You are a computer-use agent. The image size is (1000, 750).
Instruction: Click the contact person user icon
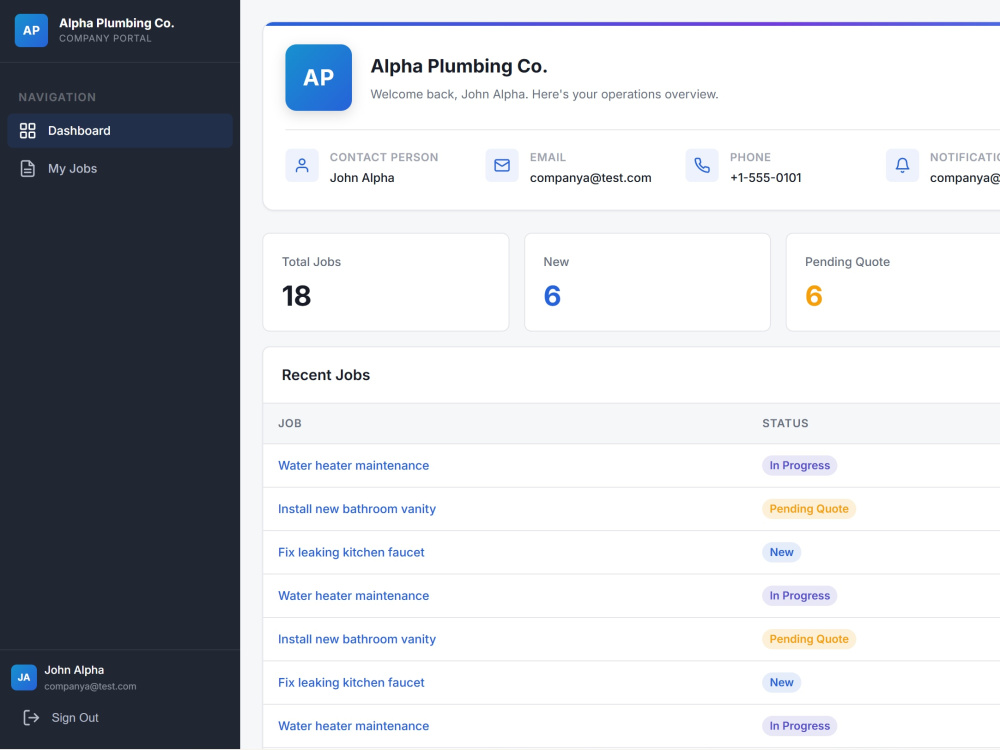coord(302,165)
